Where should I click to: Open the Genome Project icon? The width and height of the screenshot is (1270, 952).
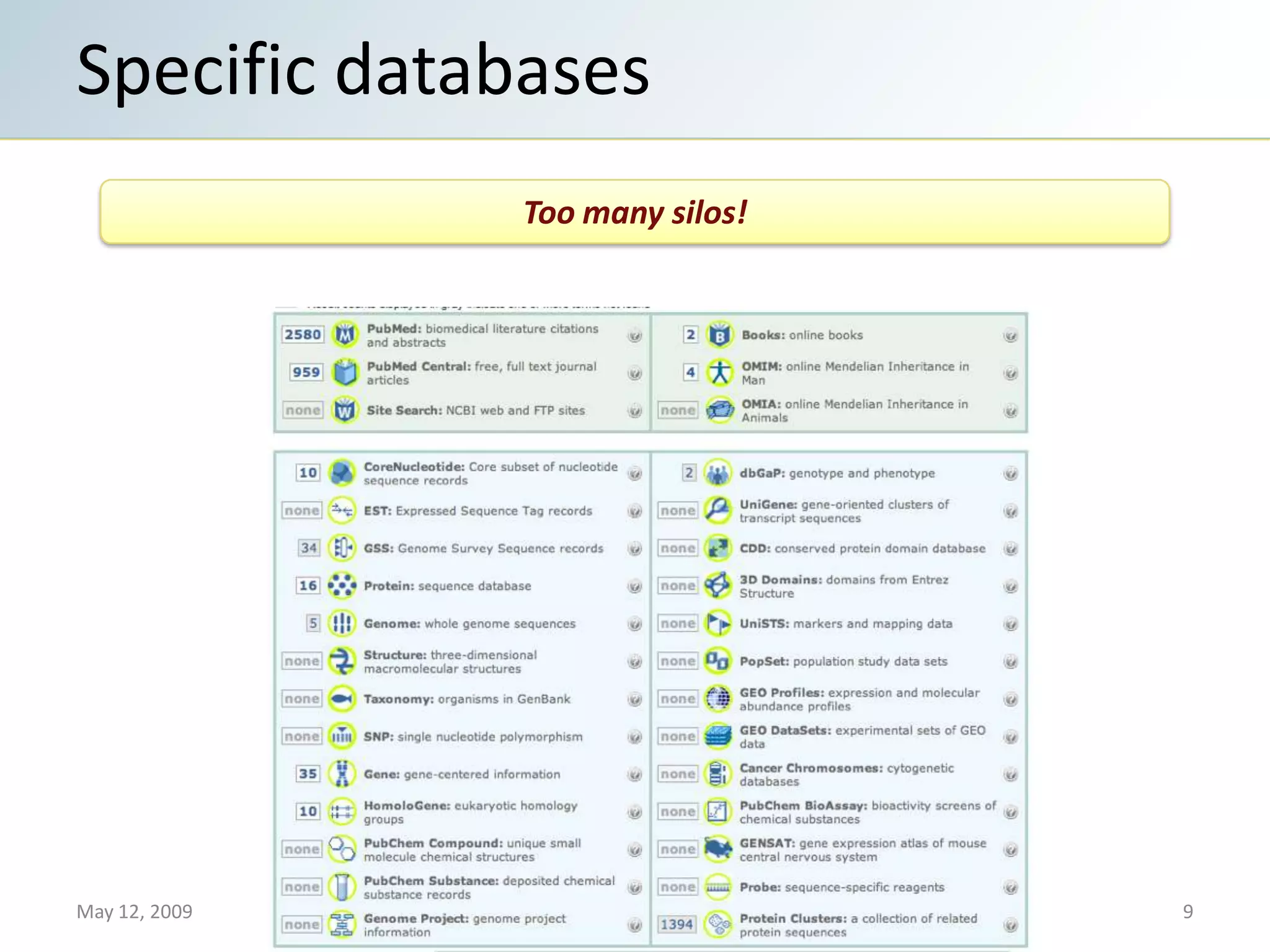(342, 925)
